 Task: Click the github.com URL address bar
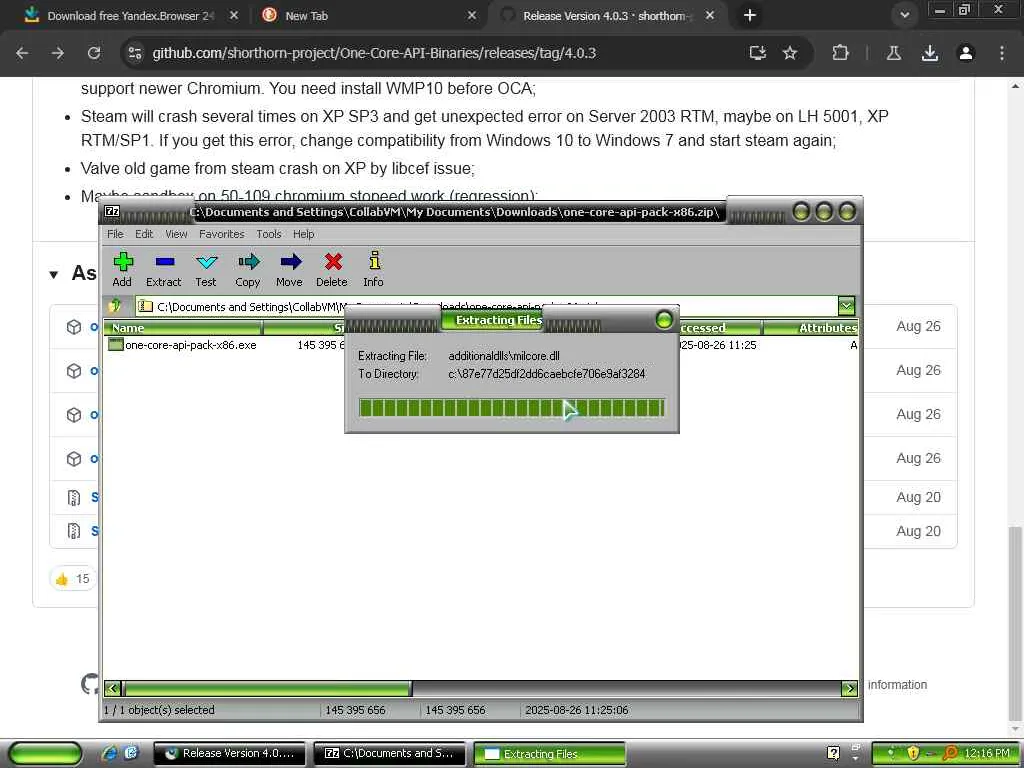point(374,53)
